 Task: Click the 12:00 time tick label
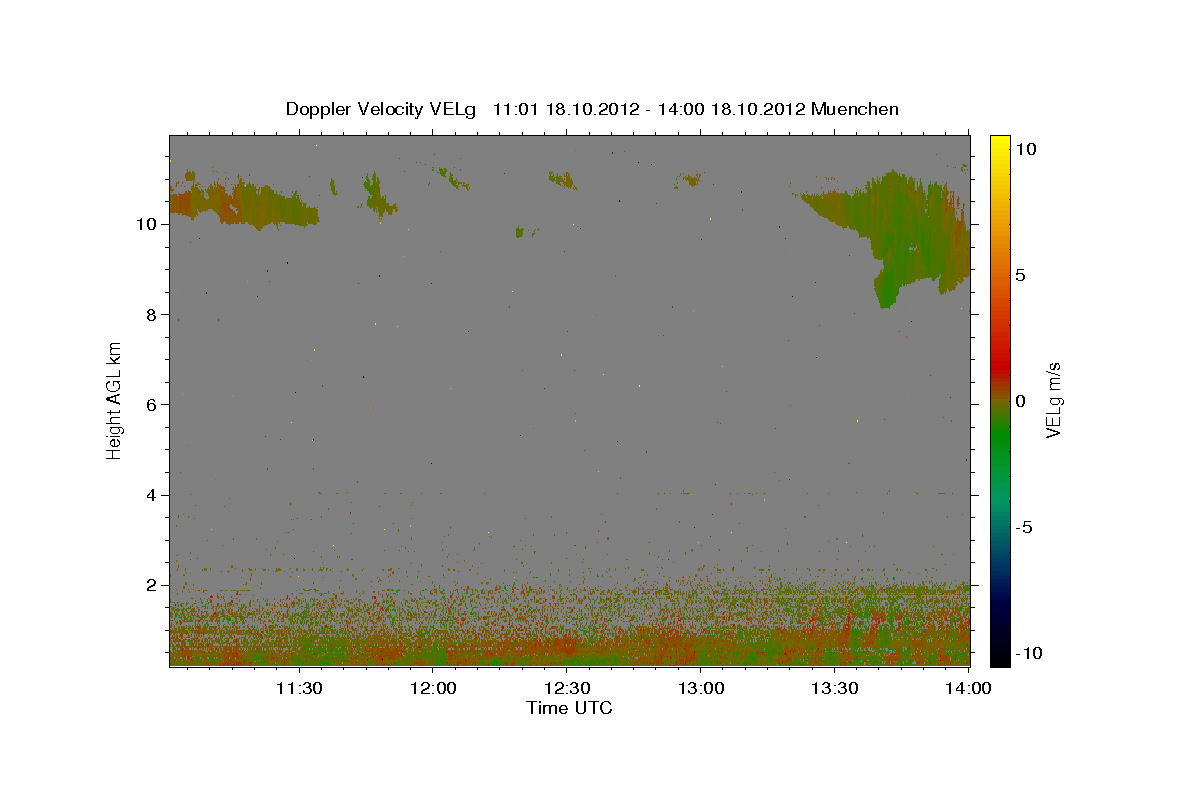[433, 688]
